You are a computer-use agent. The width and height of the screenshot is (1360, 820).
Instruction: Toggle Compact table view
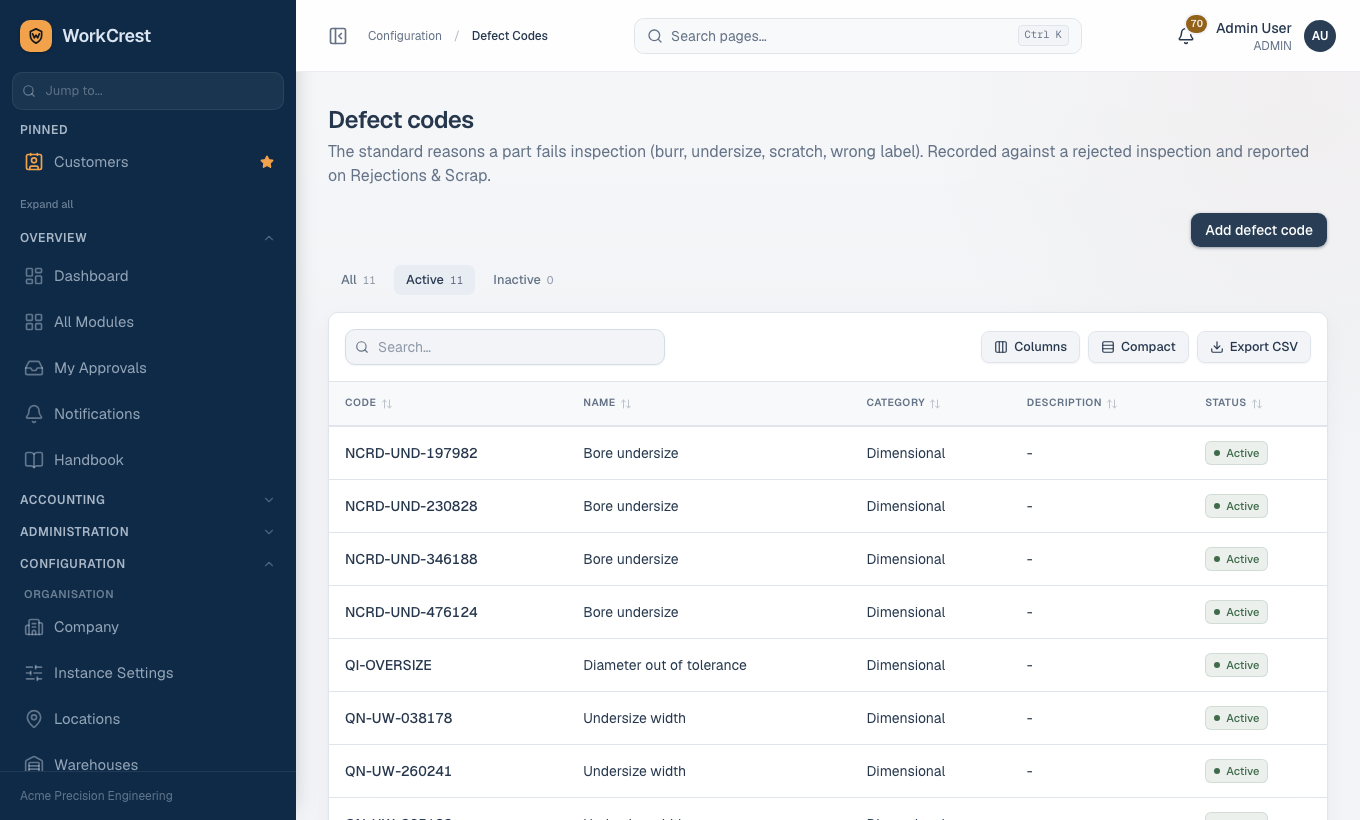[x=1138, y=347]
